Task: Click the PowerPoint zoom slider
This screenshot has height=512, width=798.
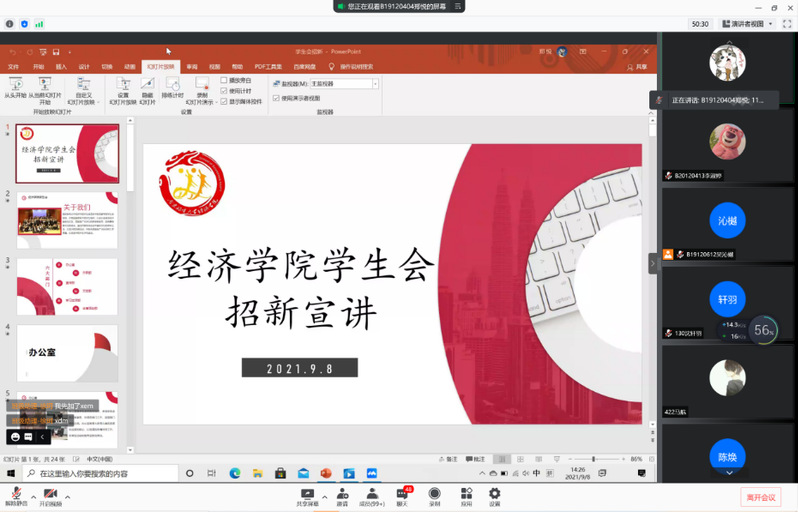Action: (593, 459)
